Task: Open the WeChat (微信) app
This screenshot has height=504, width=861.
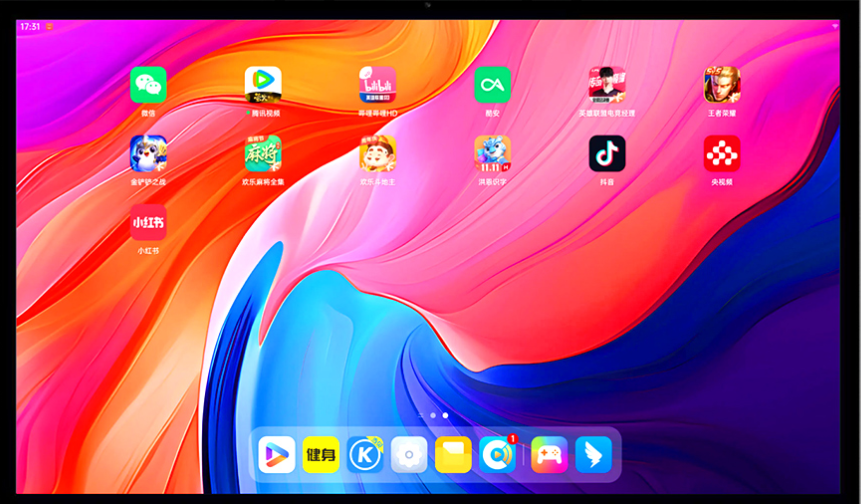Action: [x=148, y=86]
